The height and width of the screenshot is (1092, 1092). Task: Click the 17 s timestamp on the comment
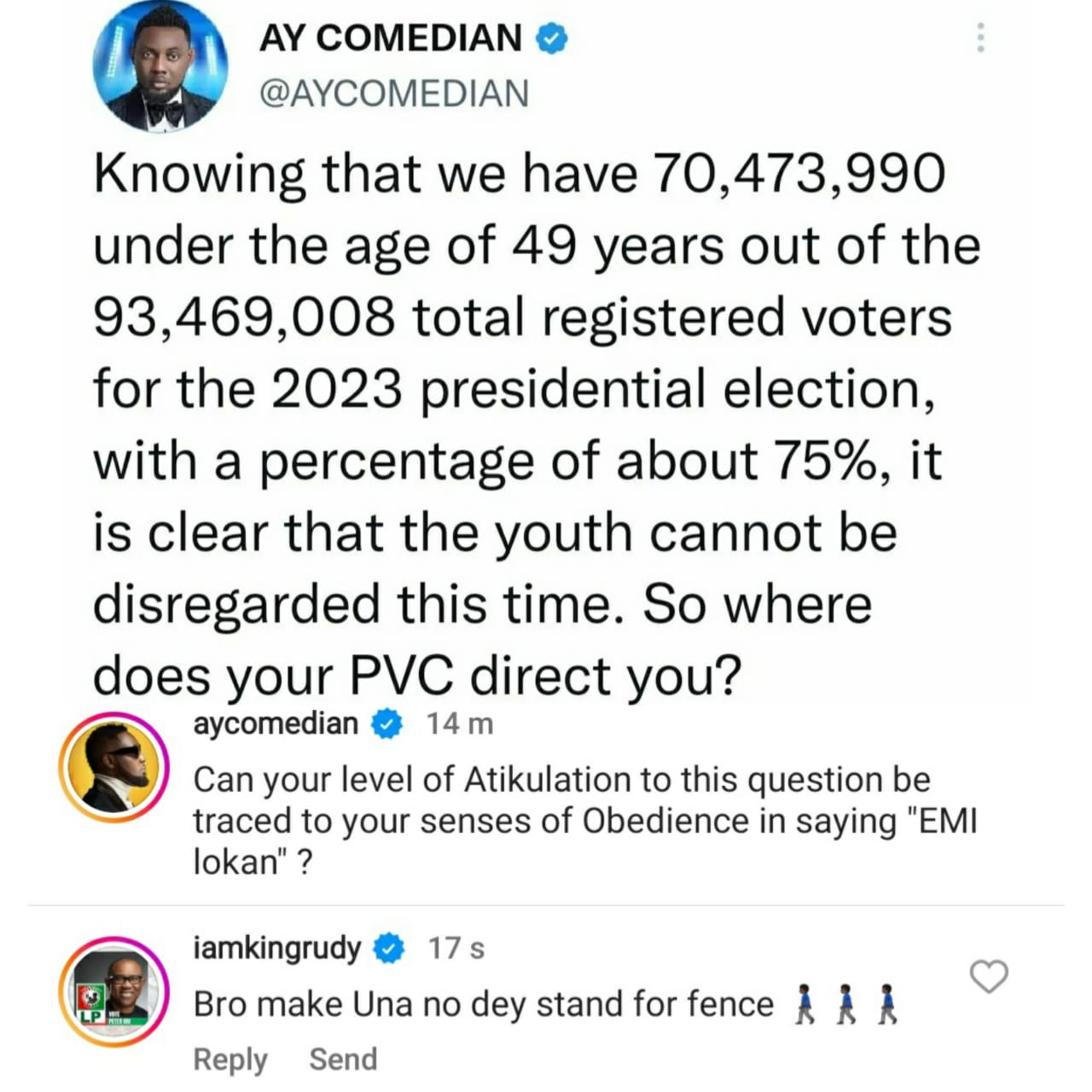click(456, 948)
